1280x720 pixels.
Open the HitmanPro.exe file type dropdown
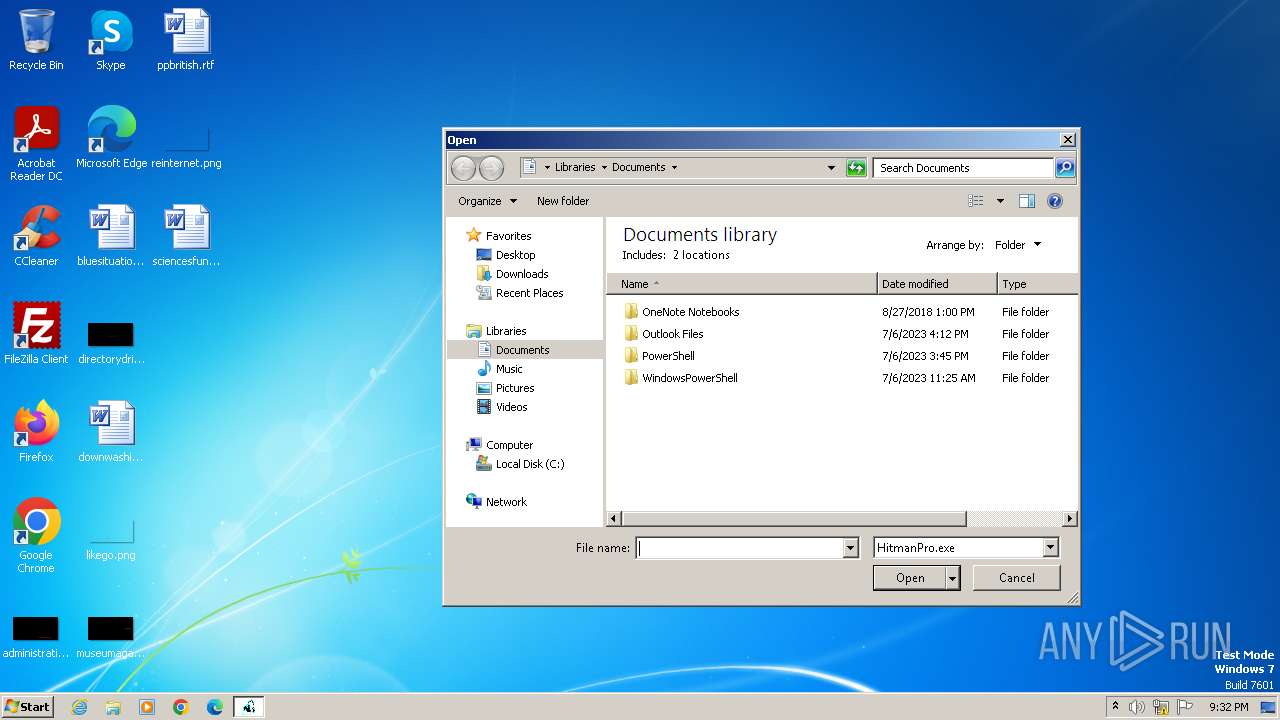[x=1050, y=548]
